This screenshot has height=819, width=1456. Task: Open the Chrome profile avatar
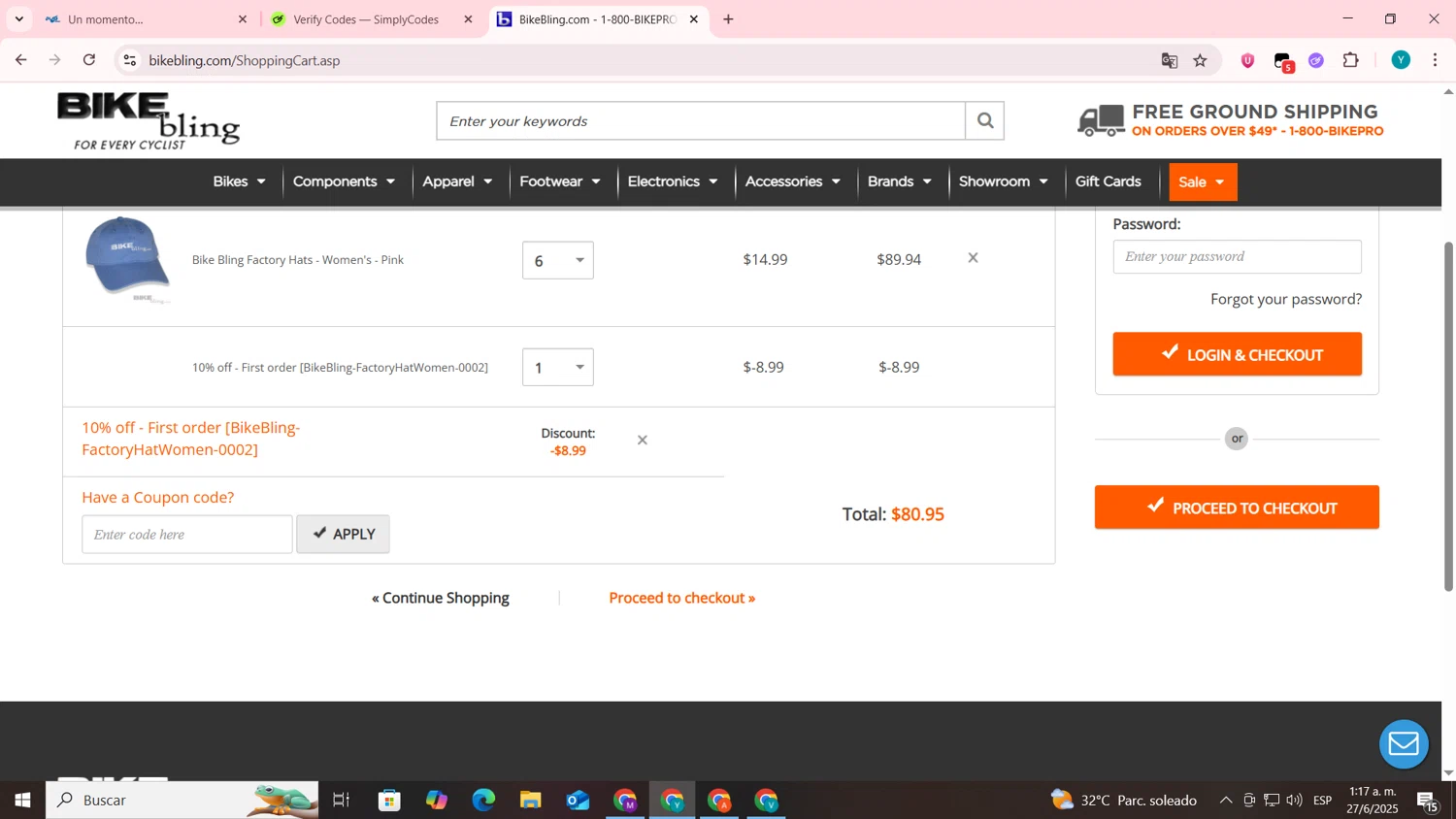tap(1401, 60)
